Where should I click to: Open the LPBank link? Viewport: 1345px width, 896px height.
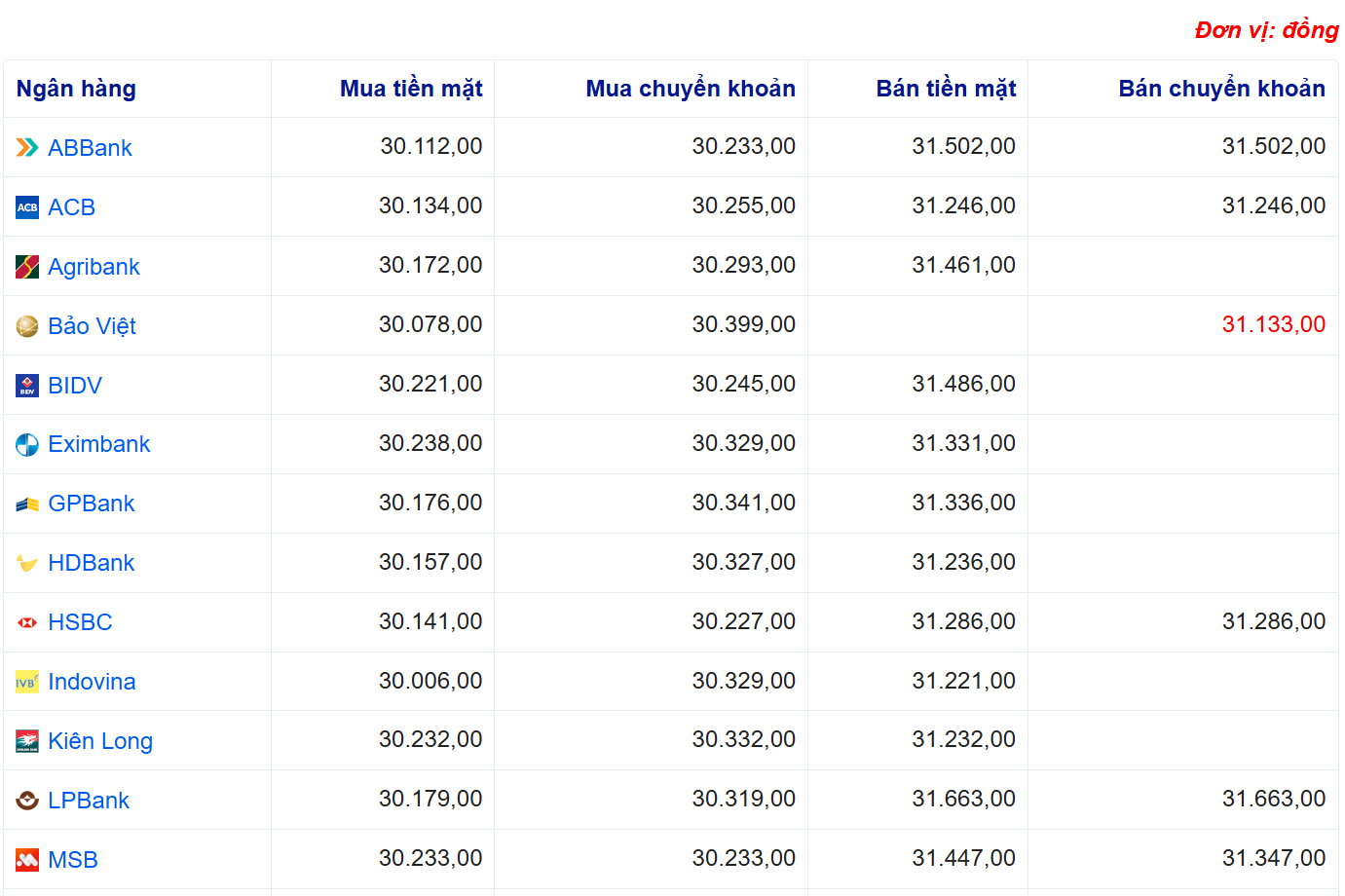[x=89, y=801]
